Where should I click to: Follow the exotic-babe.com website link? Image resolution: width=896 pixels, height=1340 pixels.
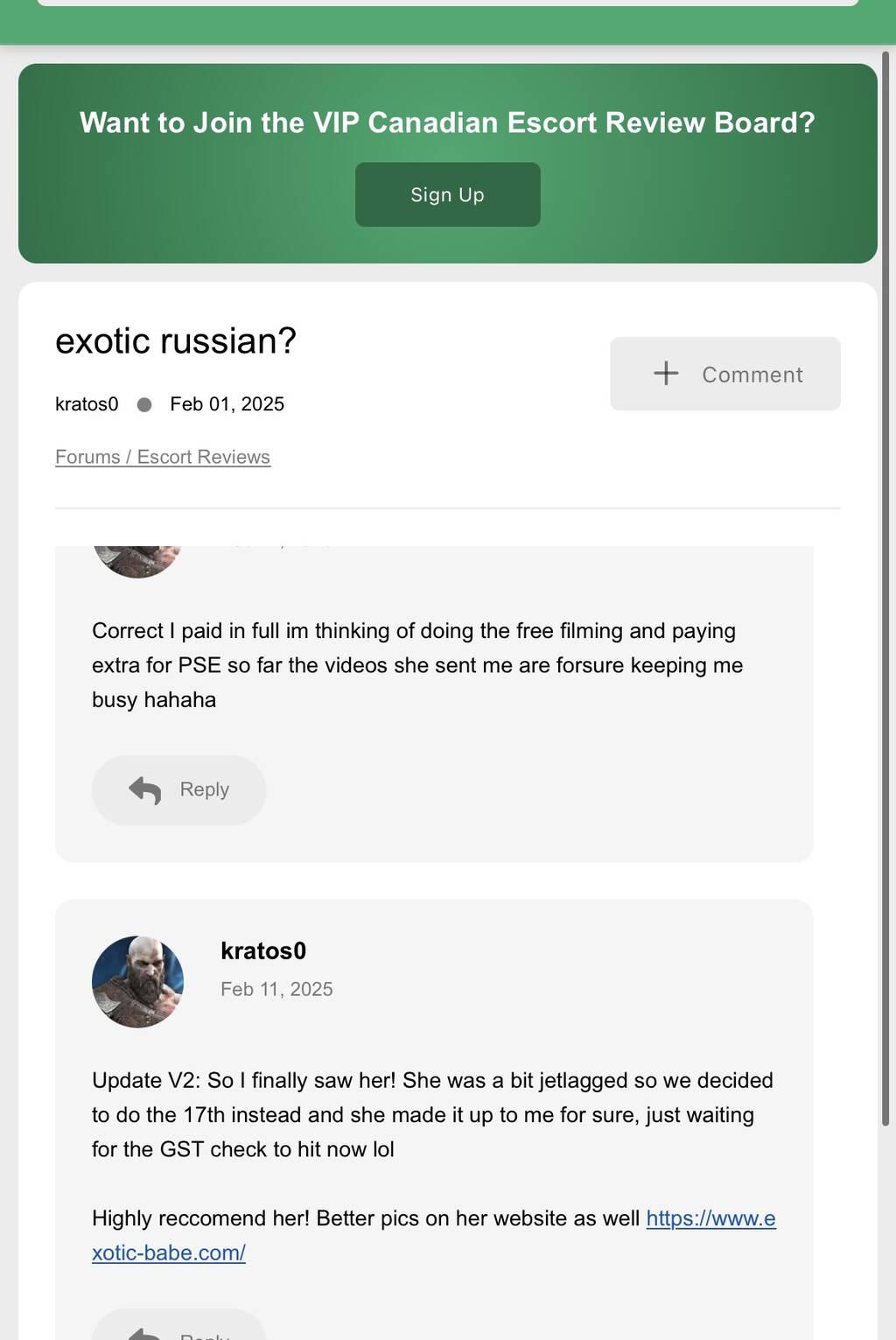[433, 1235]
